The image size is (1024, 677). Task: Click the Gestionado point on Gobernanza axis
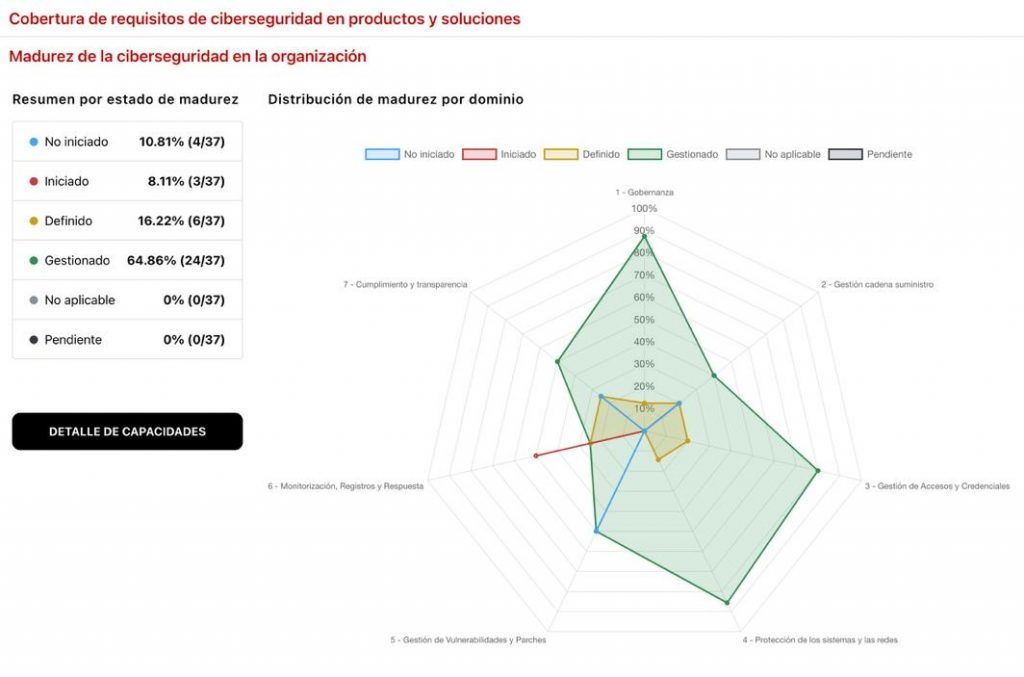[x=645, y=236]
